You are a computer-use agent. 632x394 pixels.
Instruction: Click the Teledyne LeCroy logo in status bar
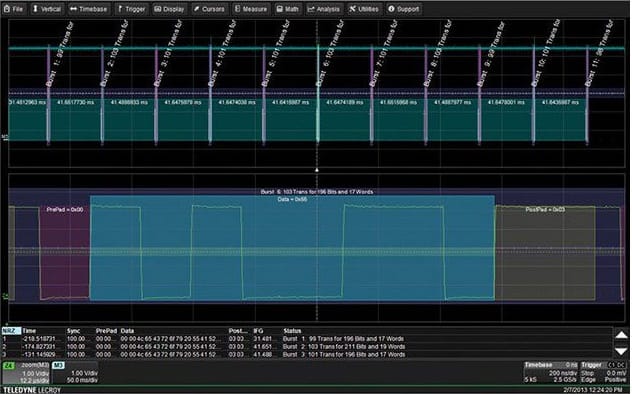coord(32,390)
